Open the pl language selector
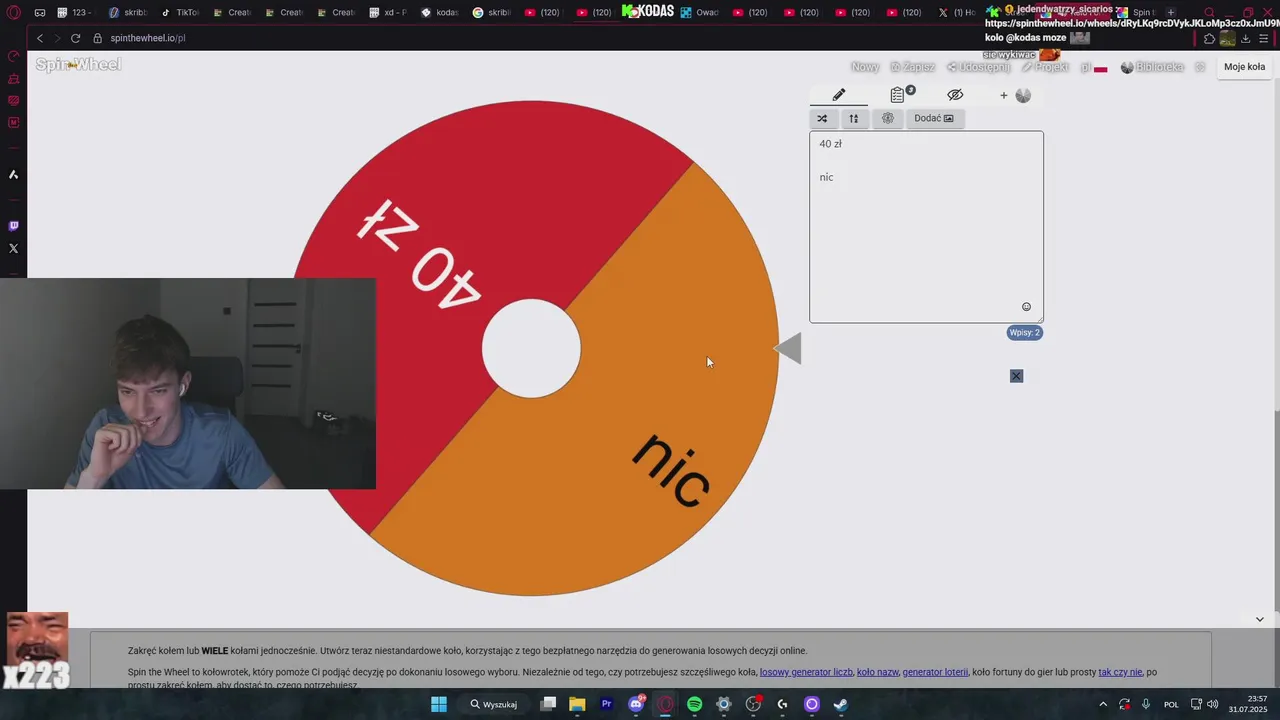The image size is (1280, 720). (1093, 67)
